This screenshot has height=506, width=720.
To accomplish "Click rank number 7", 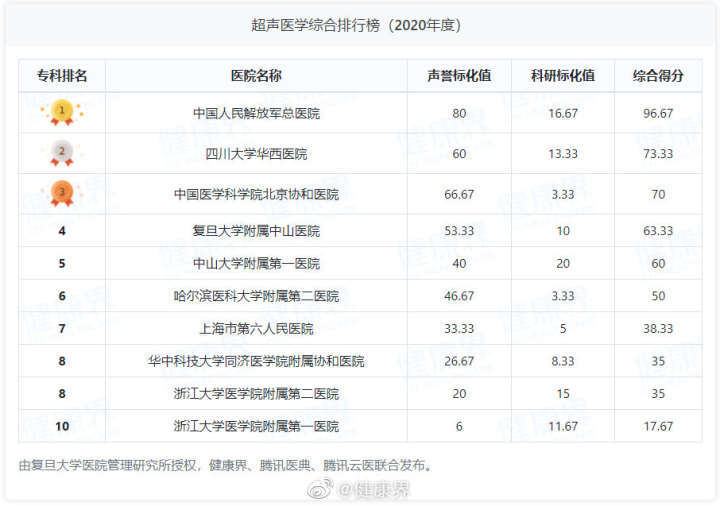I will pyautogui.click(x=62, y=328).
